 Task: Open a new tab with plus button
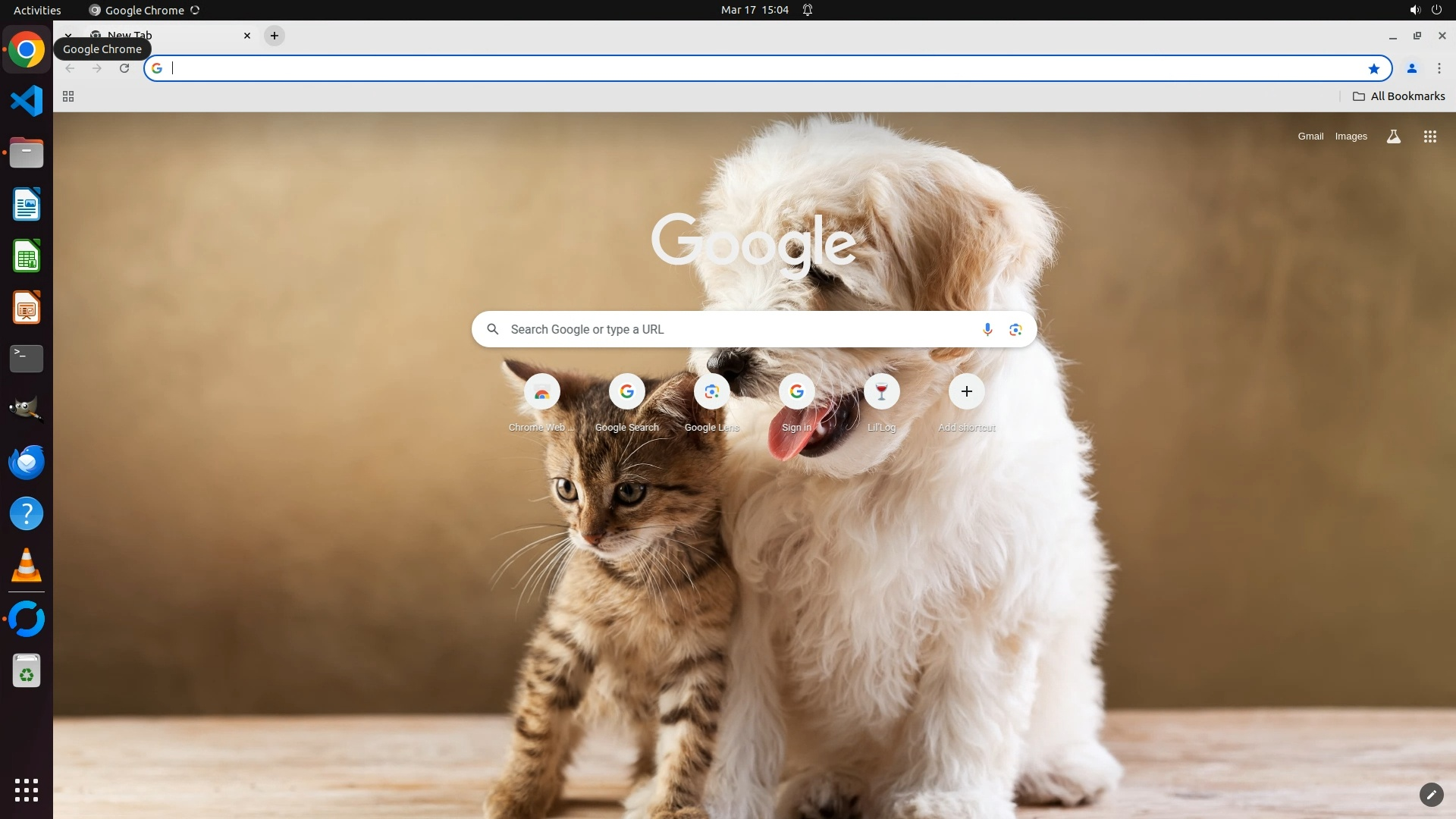[275, 36]
